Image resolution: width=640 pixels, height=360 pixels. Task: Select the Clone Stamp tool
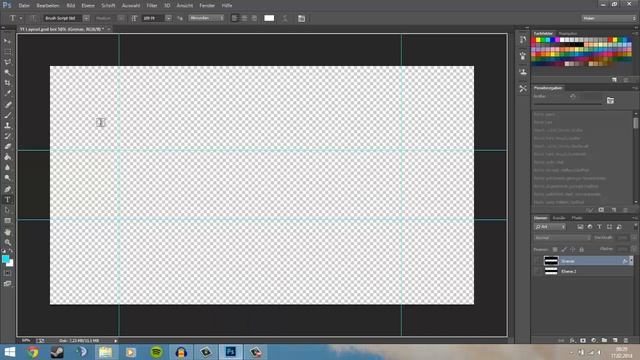7,126
